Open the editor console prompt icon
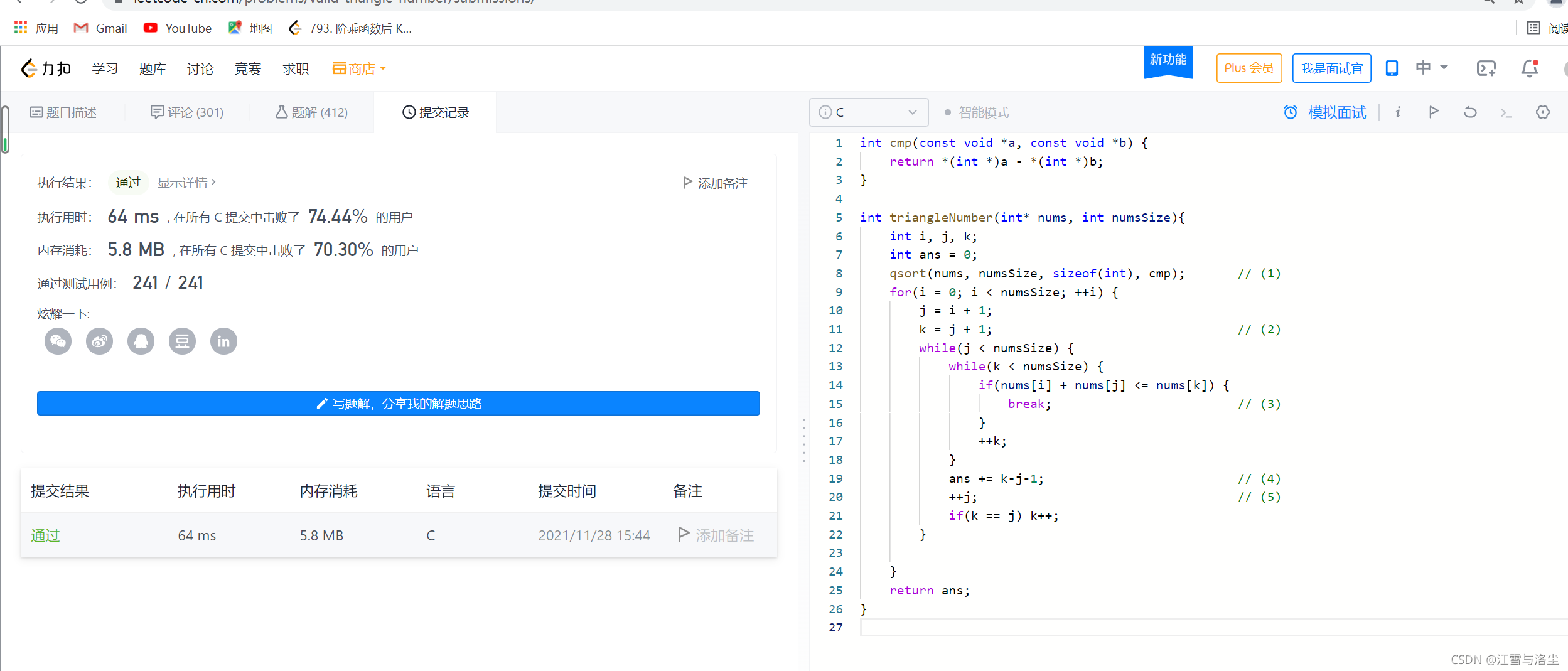The image size is (1568, 671). (1506, 113)
